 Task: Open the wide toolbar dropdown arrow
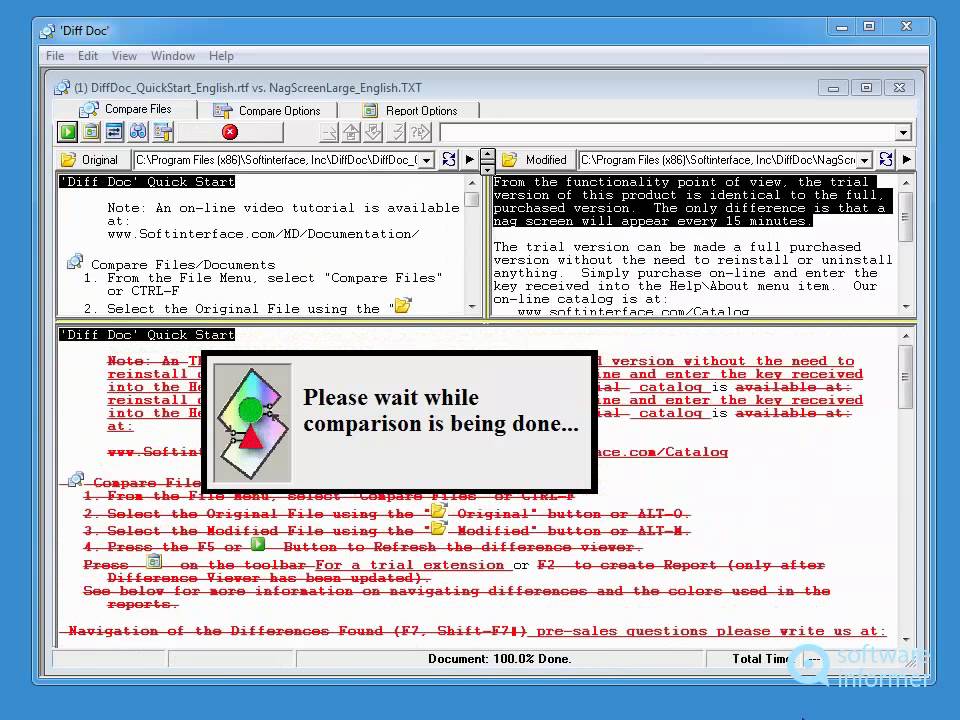pos(903,132)
